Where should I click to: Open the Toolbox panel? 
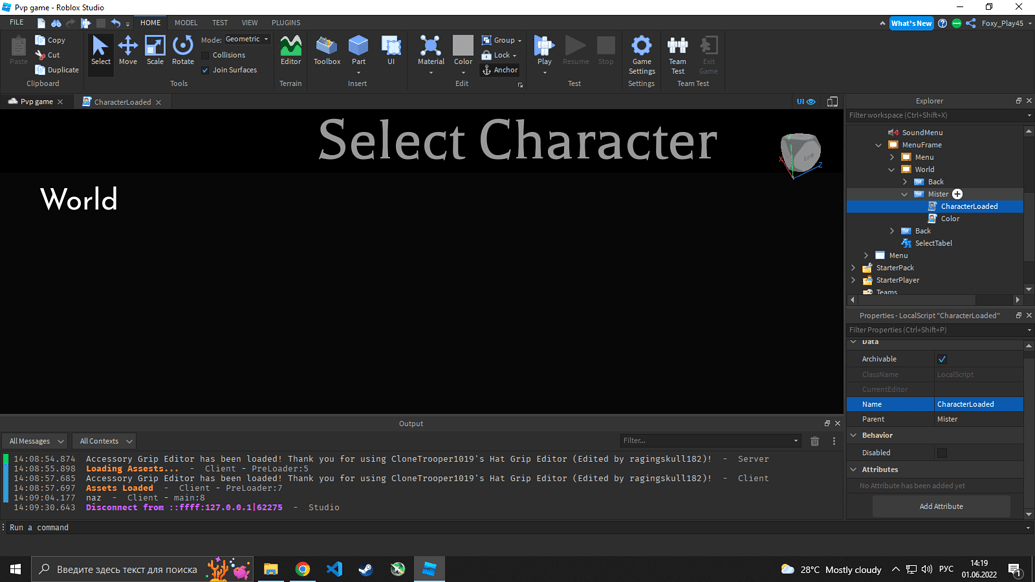coord(327,51)
